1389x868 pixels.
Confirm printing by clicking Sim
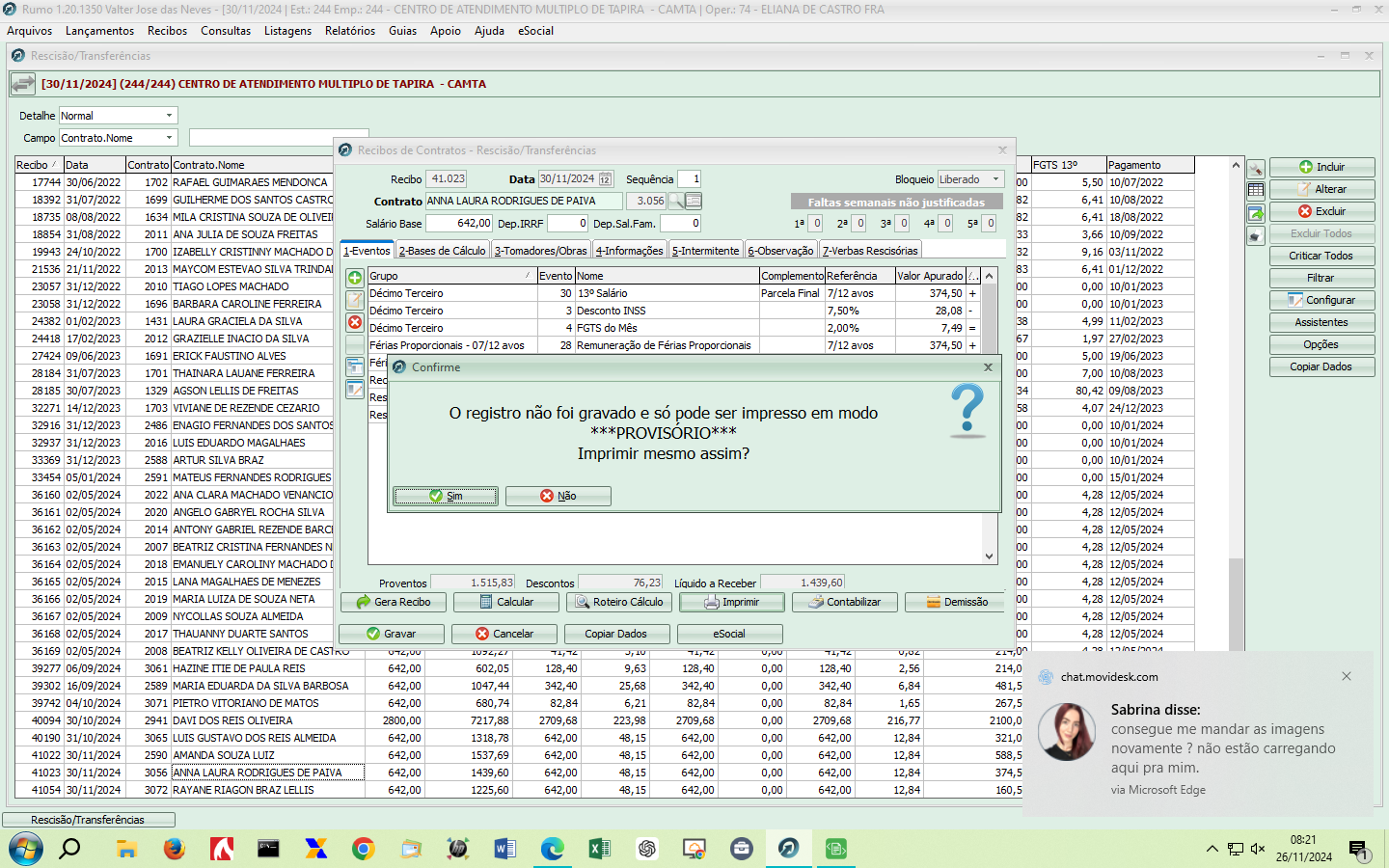446,496
